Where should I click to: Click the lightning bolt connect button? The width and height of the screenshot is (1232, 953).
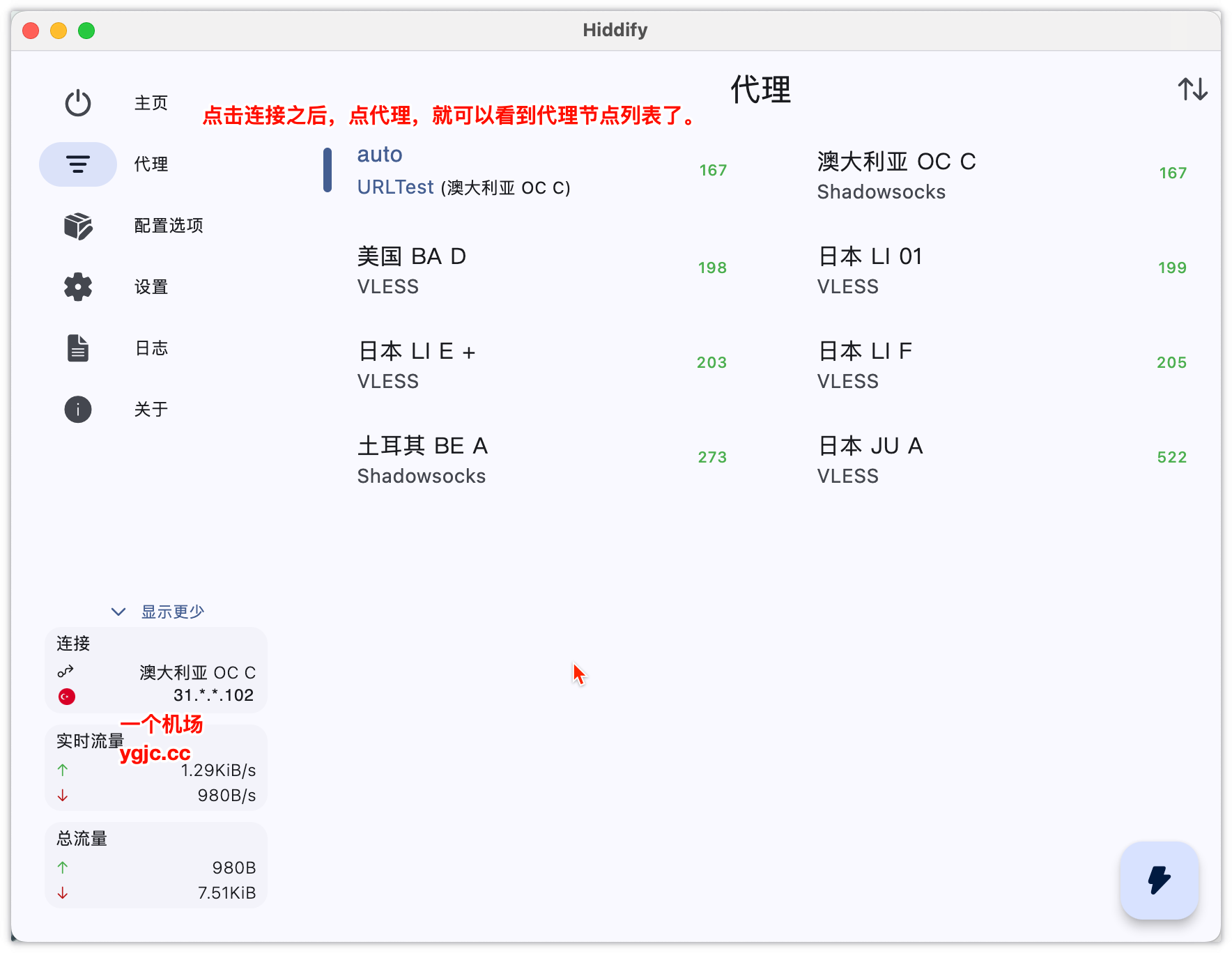point(1159,881)
